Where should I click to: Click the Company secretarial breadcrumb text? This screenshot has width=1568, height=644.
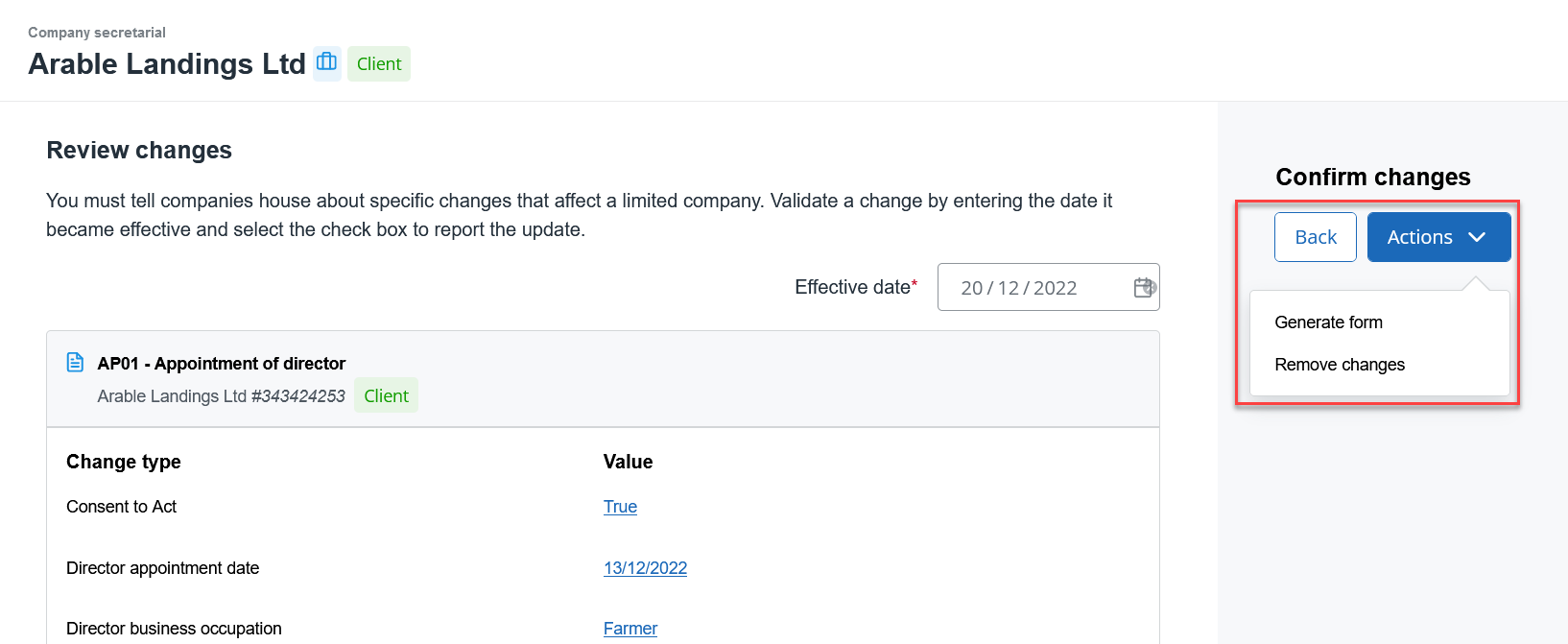(x=97, y=33)
